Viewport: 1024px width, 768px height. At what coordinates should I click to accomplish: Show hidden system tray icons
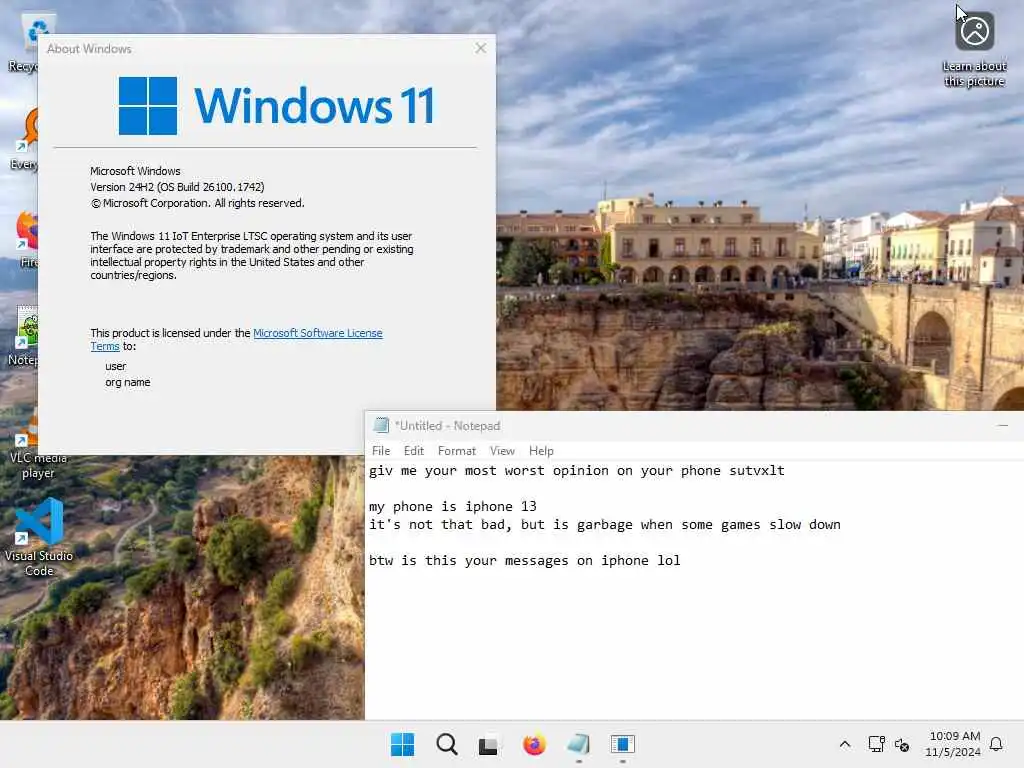[844, 744]
